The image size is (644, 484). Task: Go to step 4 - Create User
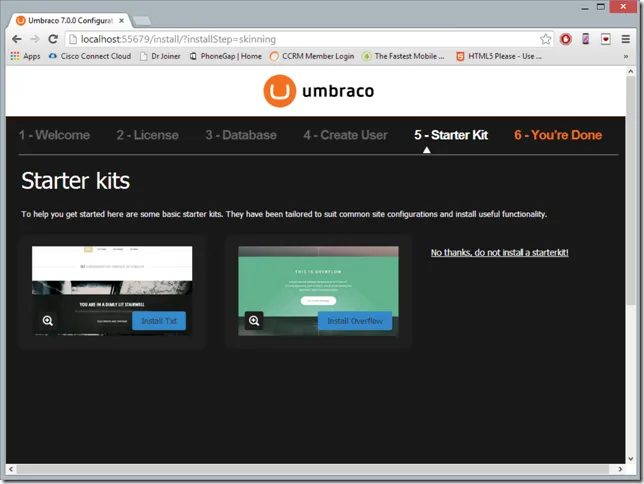pos(345,135)
